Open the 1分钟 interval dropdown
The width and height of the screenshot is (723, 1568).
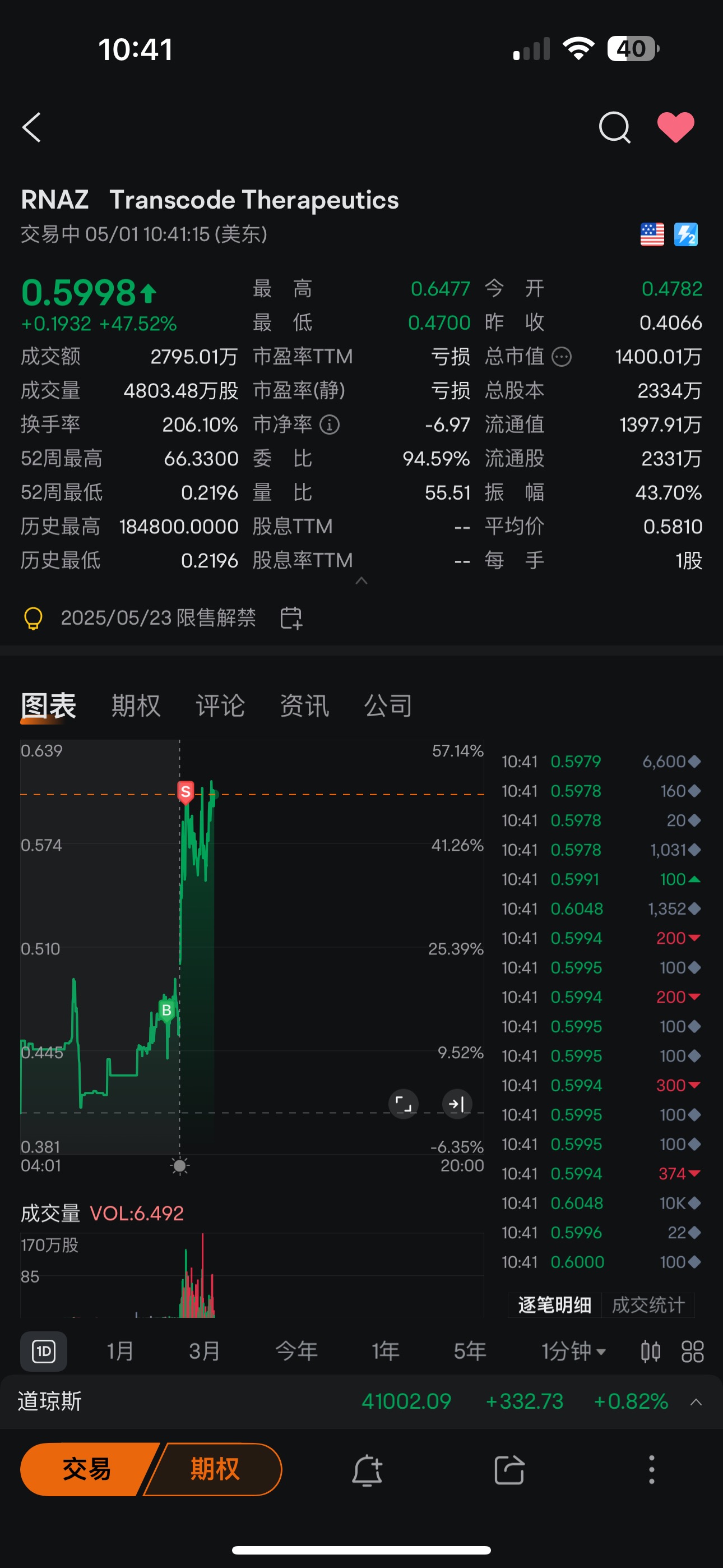(573, 1352)
